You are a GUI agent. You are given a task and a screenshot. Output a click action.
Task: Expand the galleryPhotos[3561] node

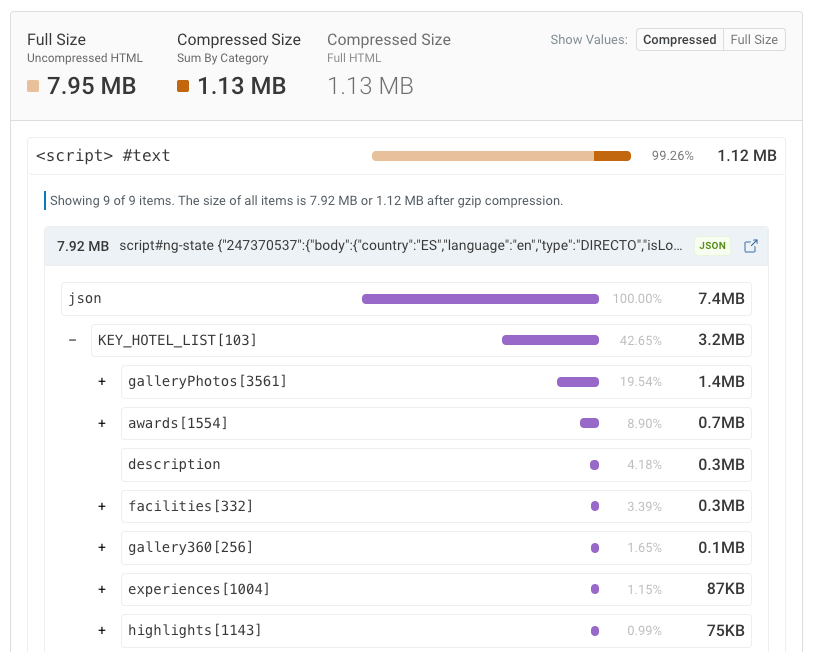(x=101, y=381)
